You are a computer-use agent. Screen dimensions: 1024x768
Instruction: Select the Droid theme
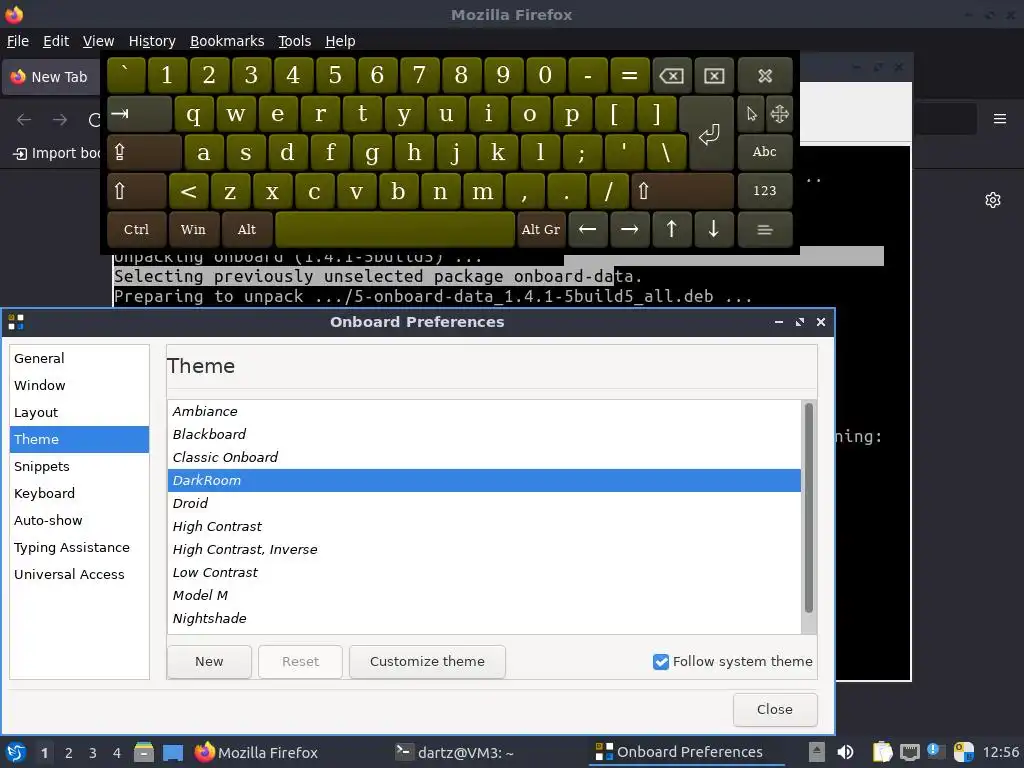click(484, 504)
